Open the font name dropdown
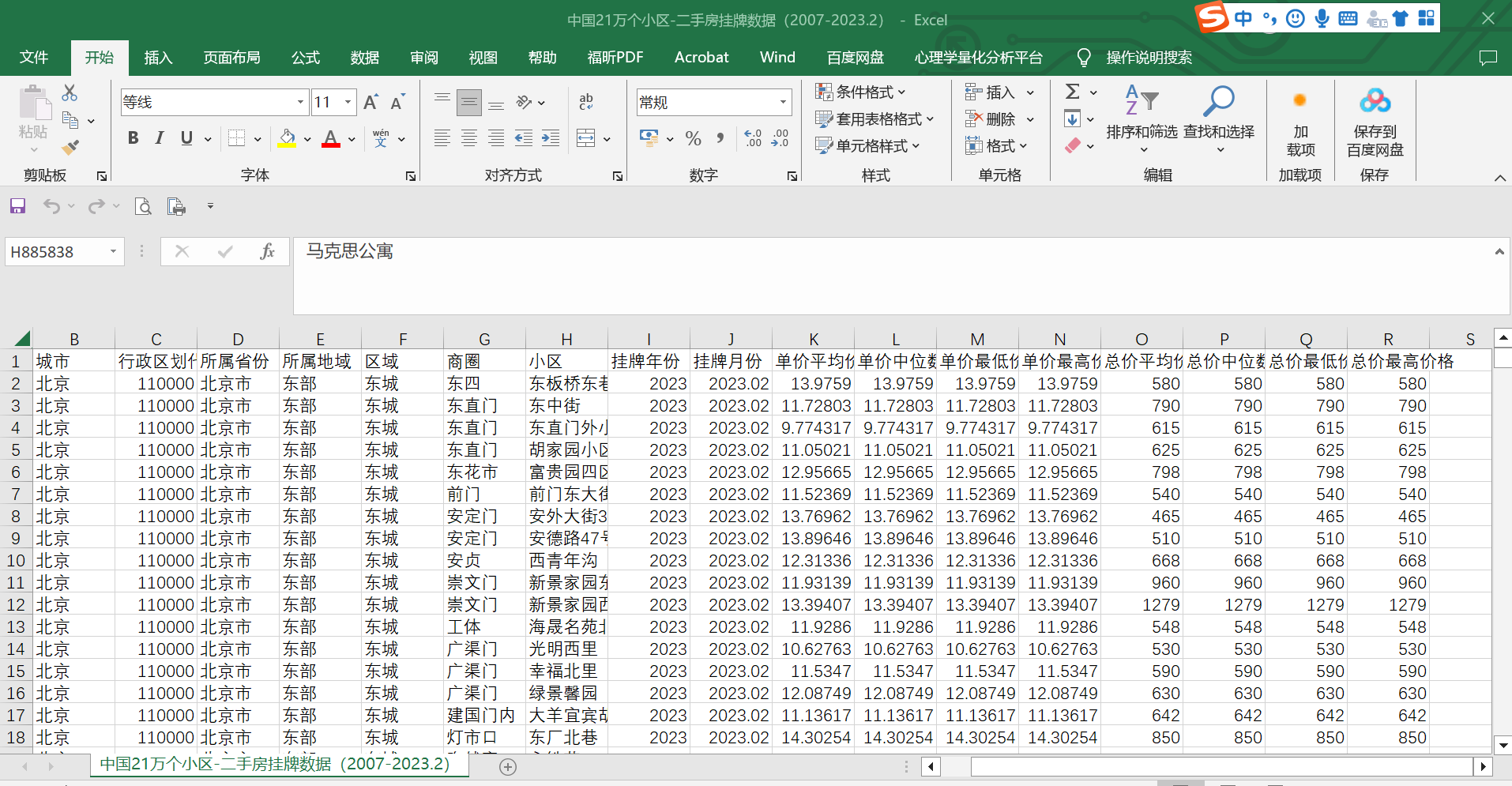 pyautogui.click(x=300, y=102)
